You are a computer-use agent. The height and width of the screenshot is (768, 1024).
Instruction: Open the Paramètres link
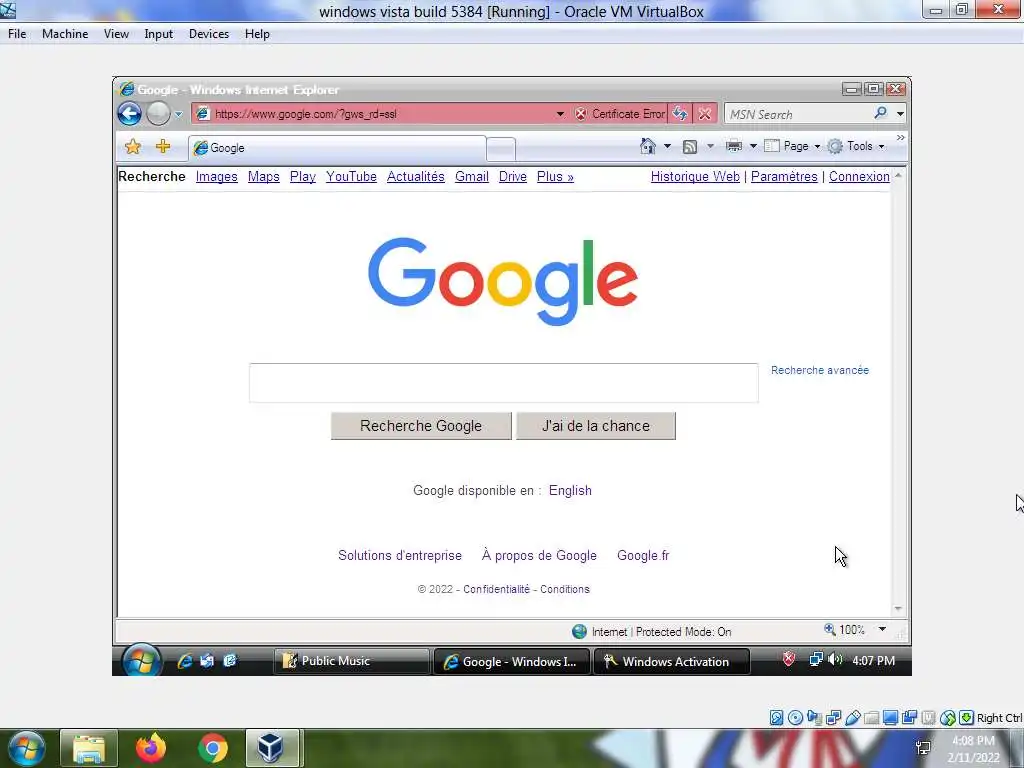[784, 177]
